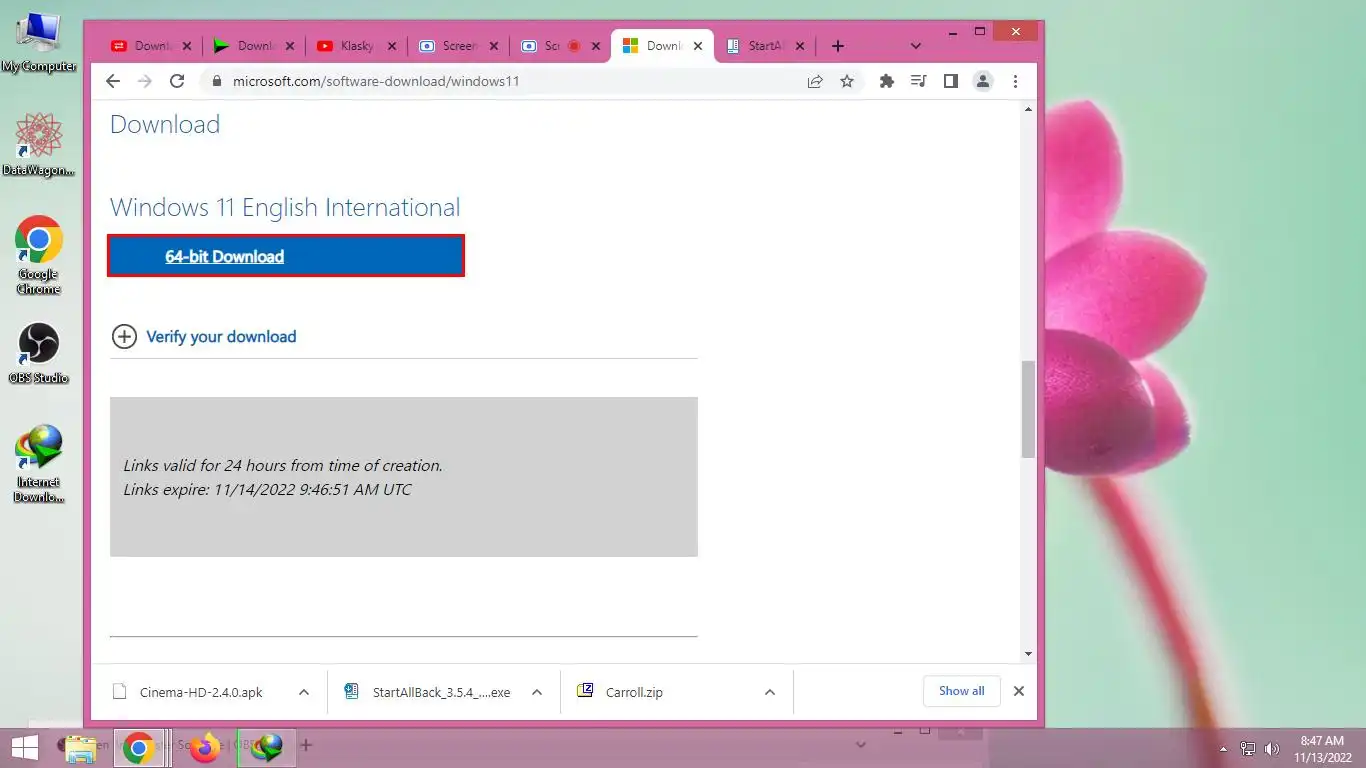This screenshot has width=1366, height=768.
Task: Click the Chrome taskbar icon
Action: 138,747
